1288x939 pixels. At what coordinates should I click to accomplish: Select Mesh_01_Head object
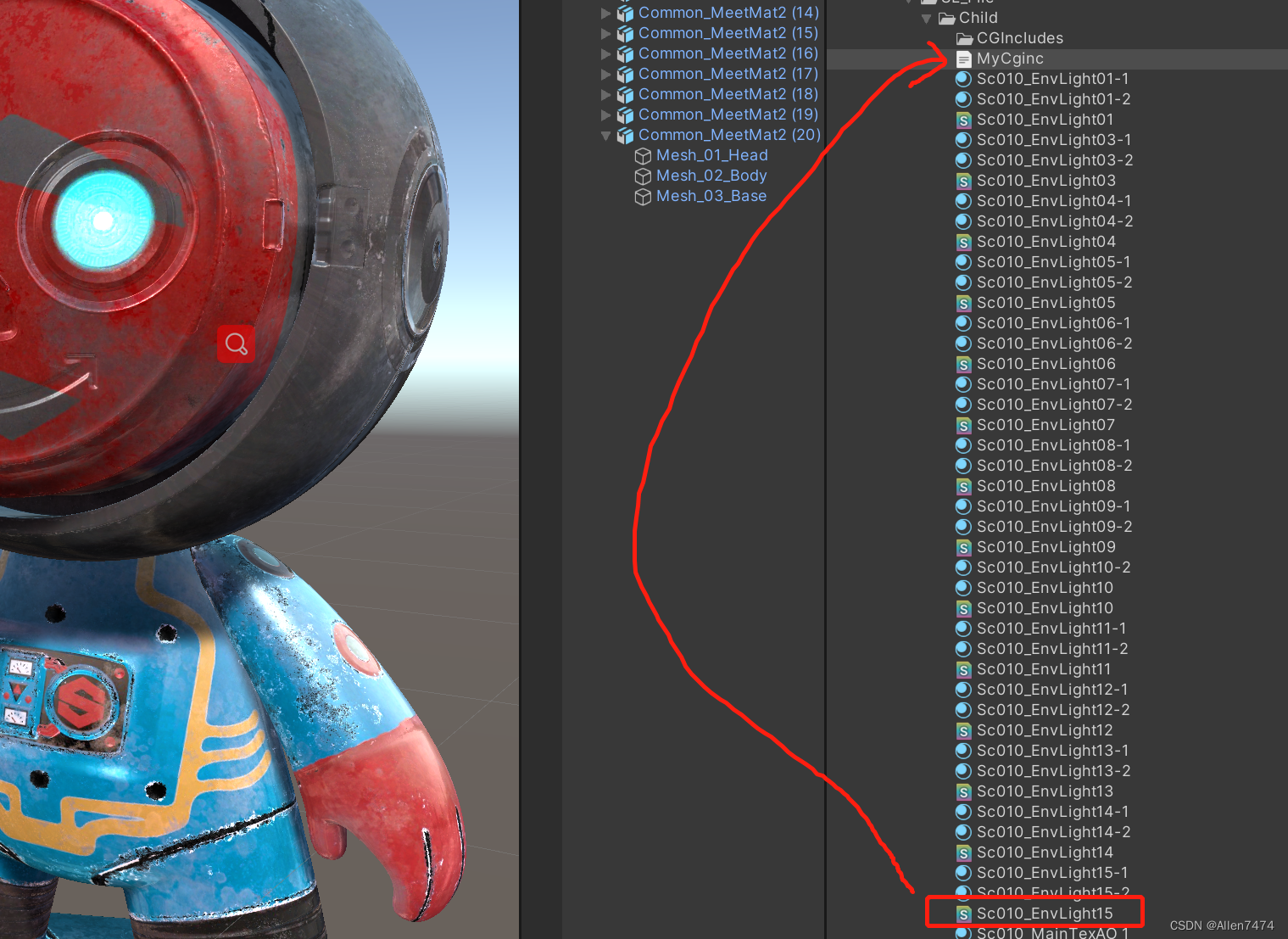pyautogui.click(x=712, y=155)
